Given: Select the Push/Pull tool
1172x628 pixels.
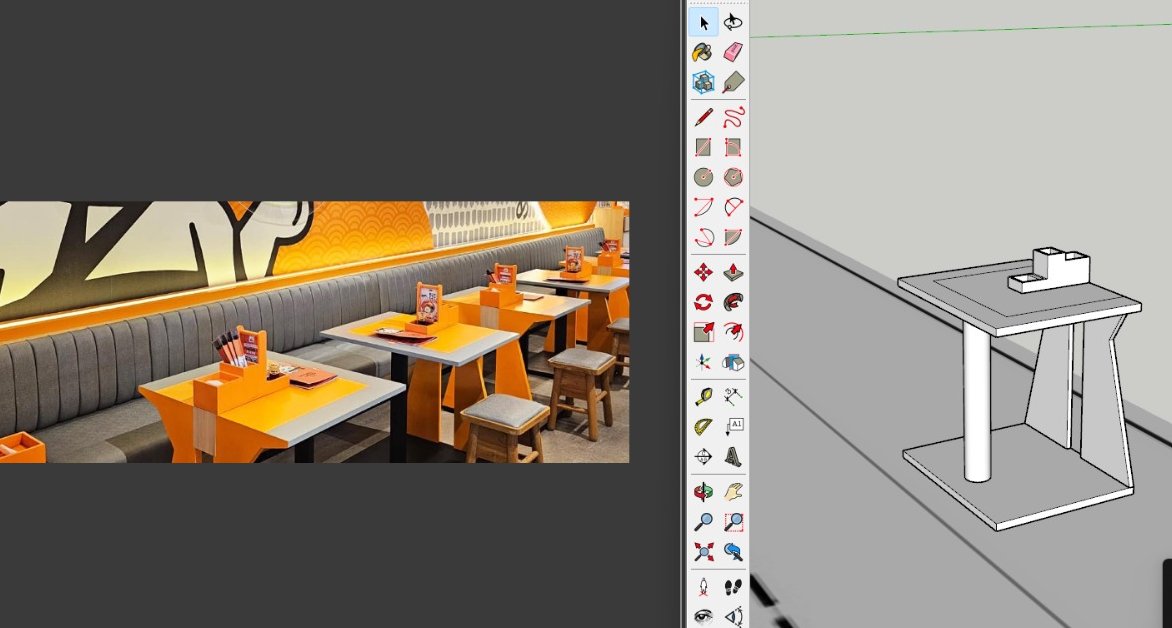Looking at the screenshot, I should [733, 271].
